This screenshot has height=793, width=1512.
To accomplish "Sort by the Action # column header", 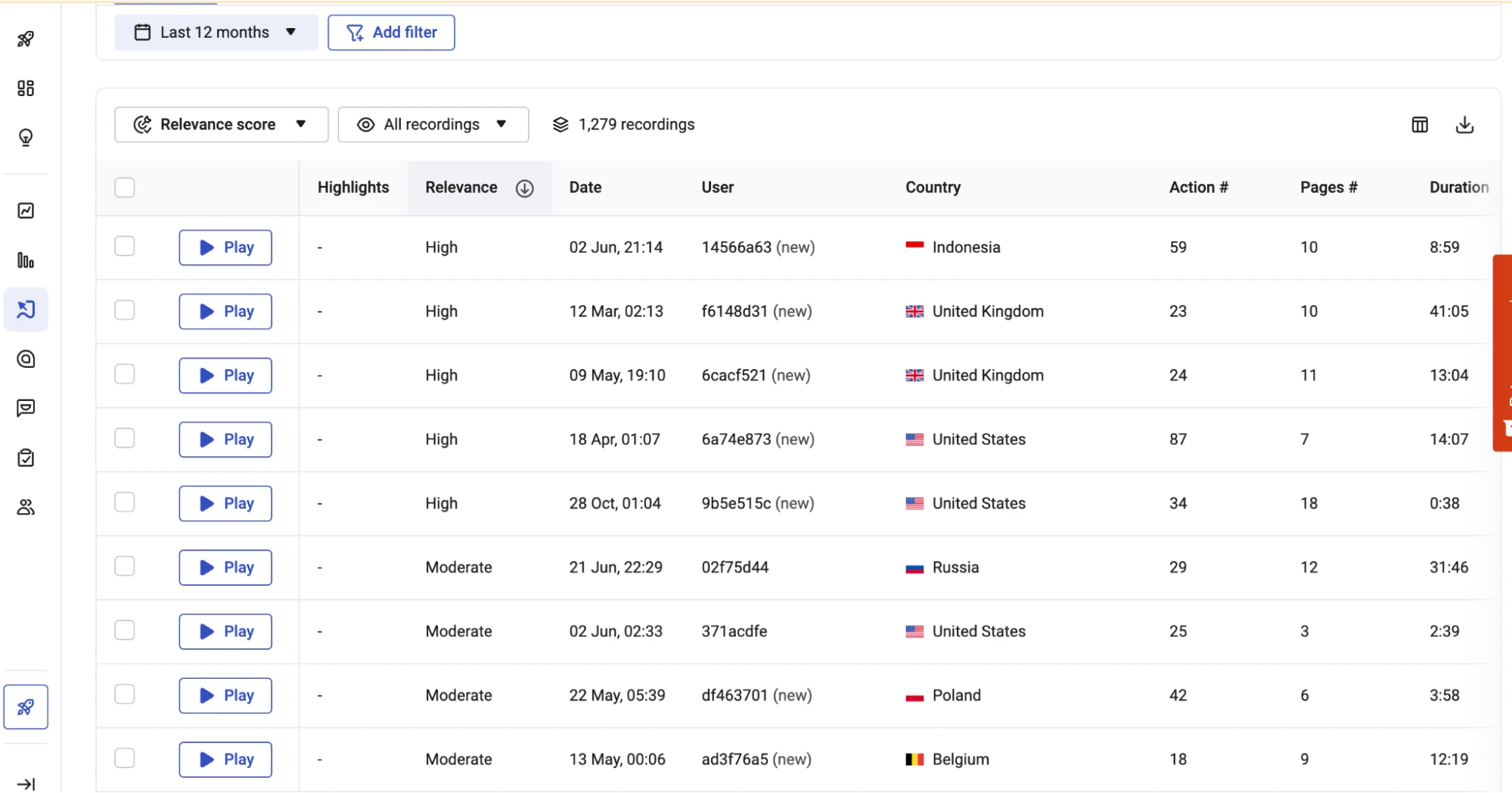I will [1199, 188].
